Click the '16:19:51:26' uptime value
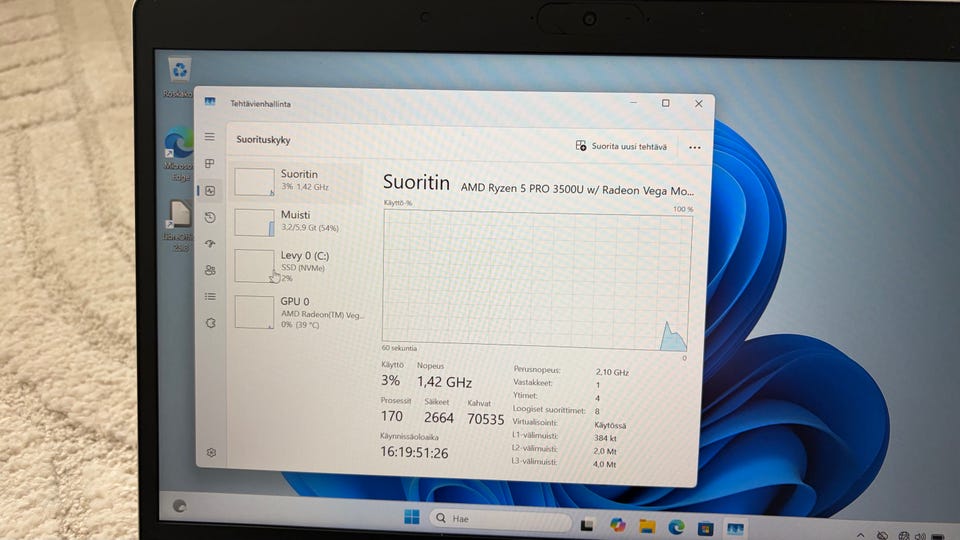Image resolution: width=960 pixels, height=540 pixels. tap(414, 452)
